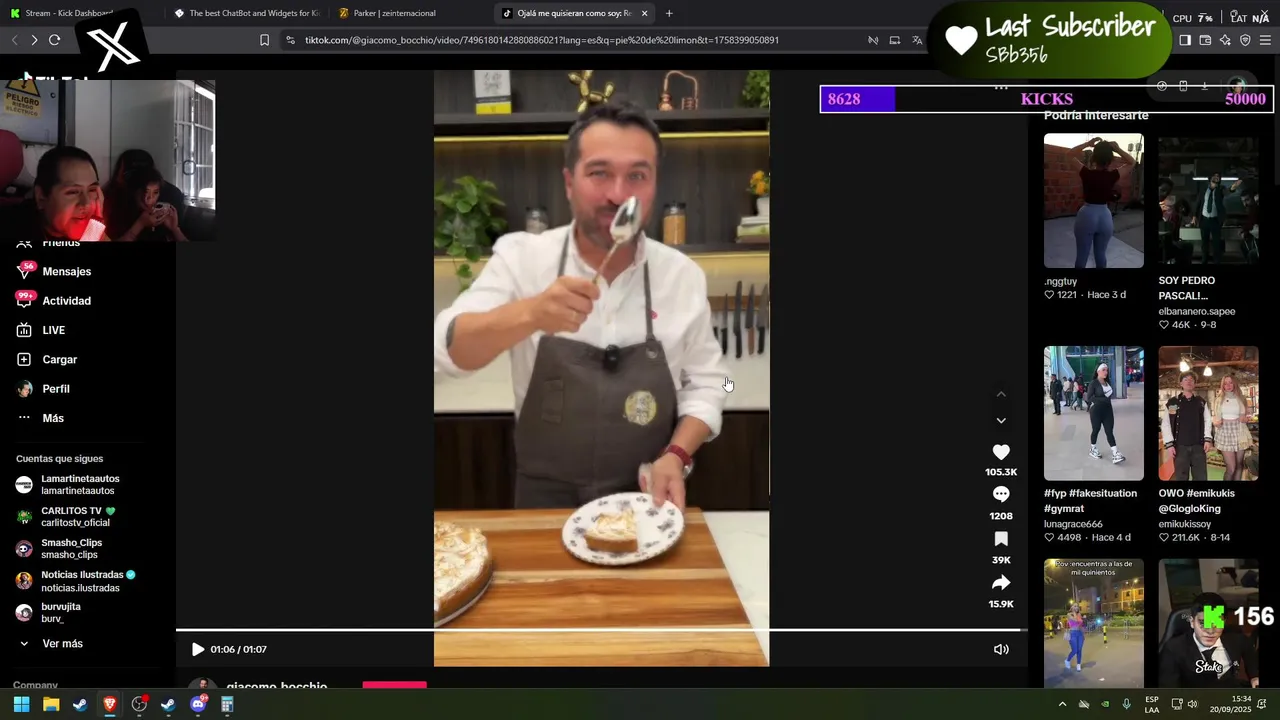Screen dimensions: 1280x720
Task: Open the microphone tray icon
Action: pyautogui.click(x=1127, y=704)
